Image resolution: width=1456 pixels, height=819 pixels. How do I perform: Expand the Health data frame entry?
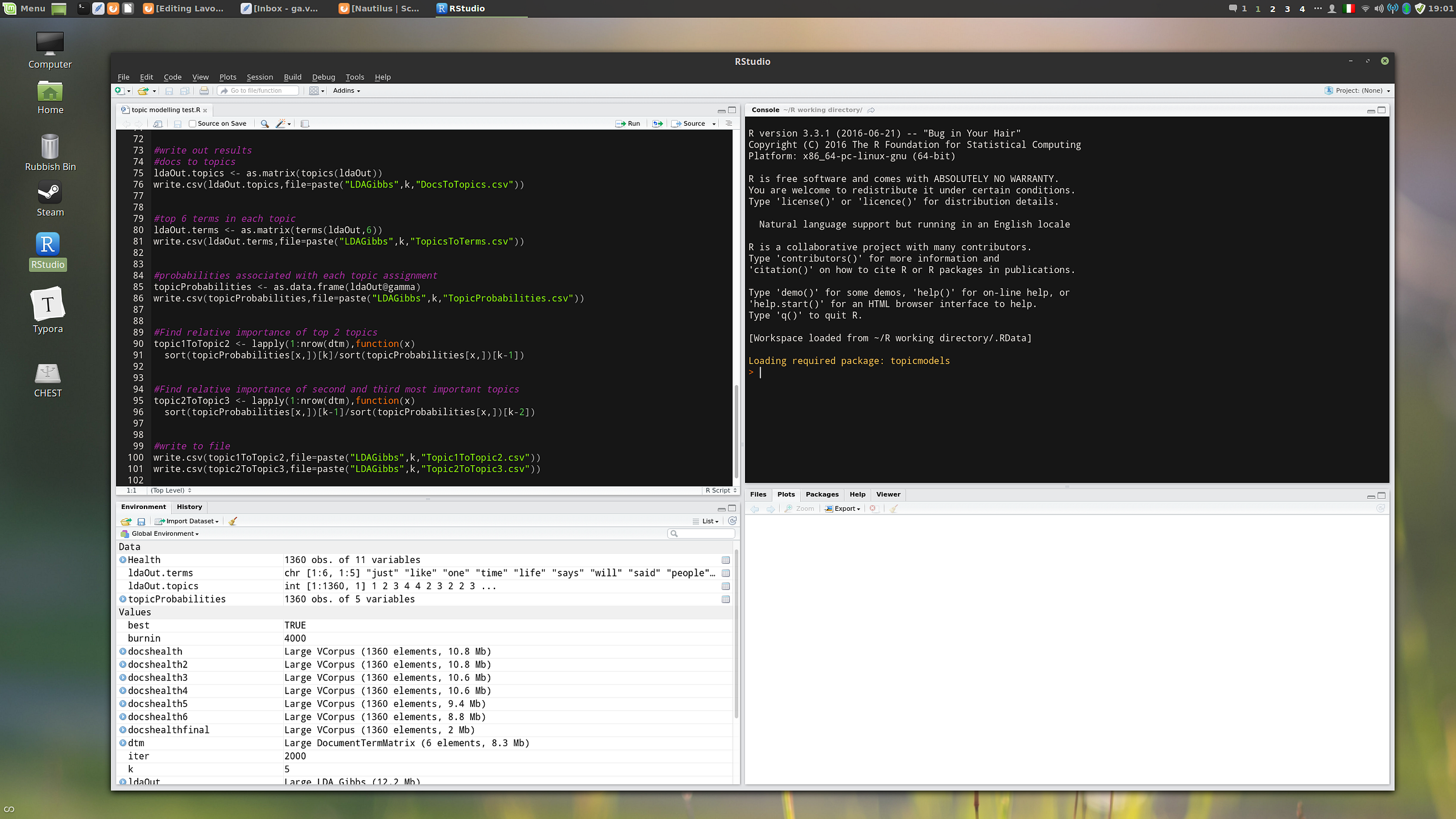click(123, 560)
